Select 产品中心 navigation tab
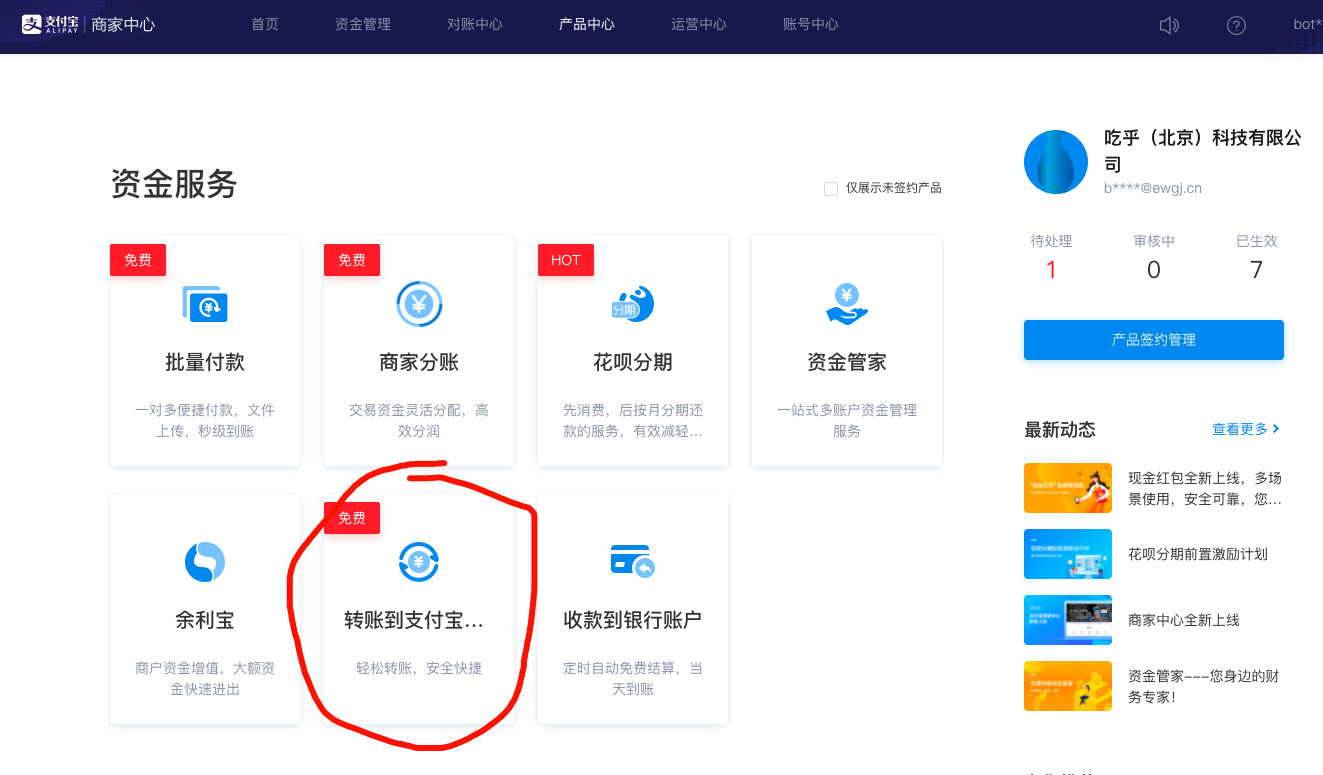The image size is (1323, 775). pyautogui.click(x=587, y=24)
